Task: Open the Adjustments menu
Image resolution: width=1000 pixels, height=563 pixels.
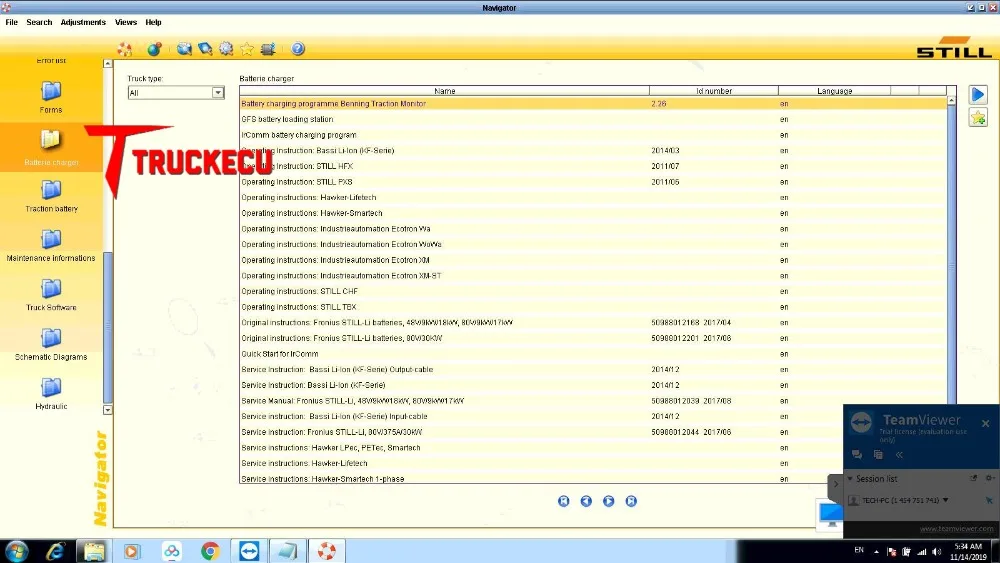Action: point(83,22)
